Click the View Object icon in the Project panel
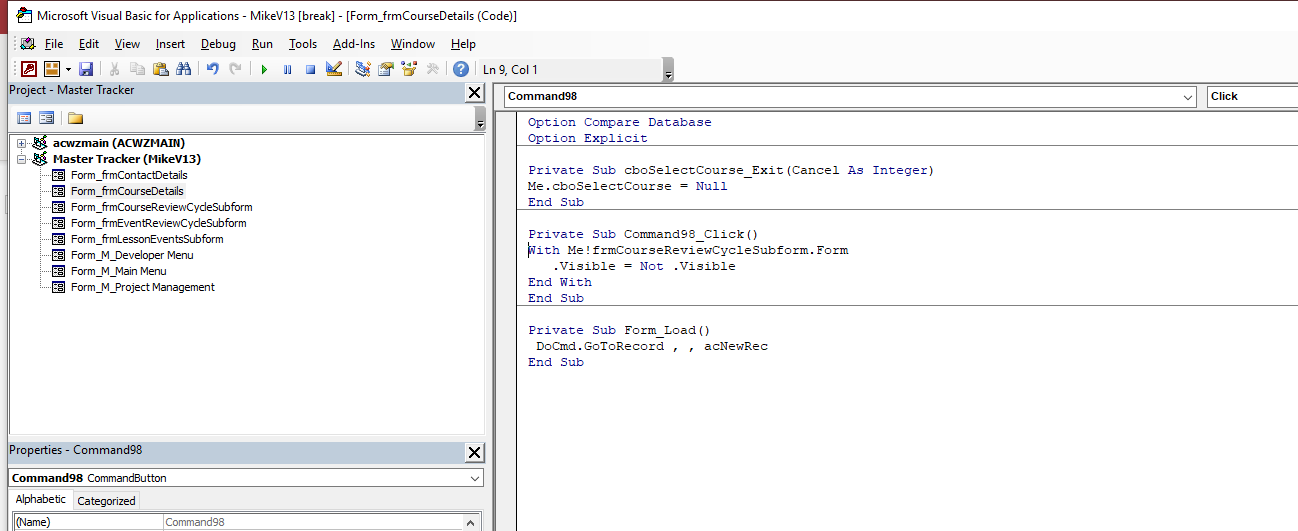The width and height of the screenshot is (1298, 531). pyautogui.click(x=47, y=118)
